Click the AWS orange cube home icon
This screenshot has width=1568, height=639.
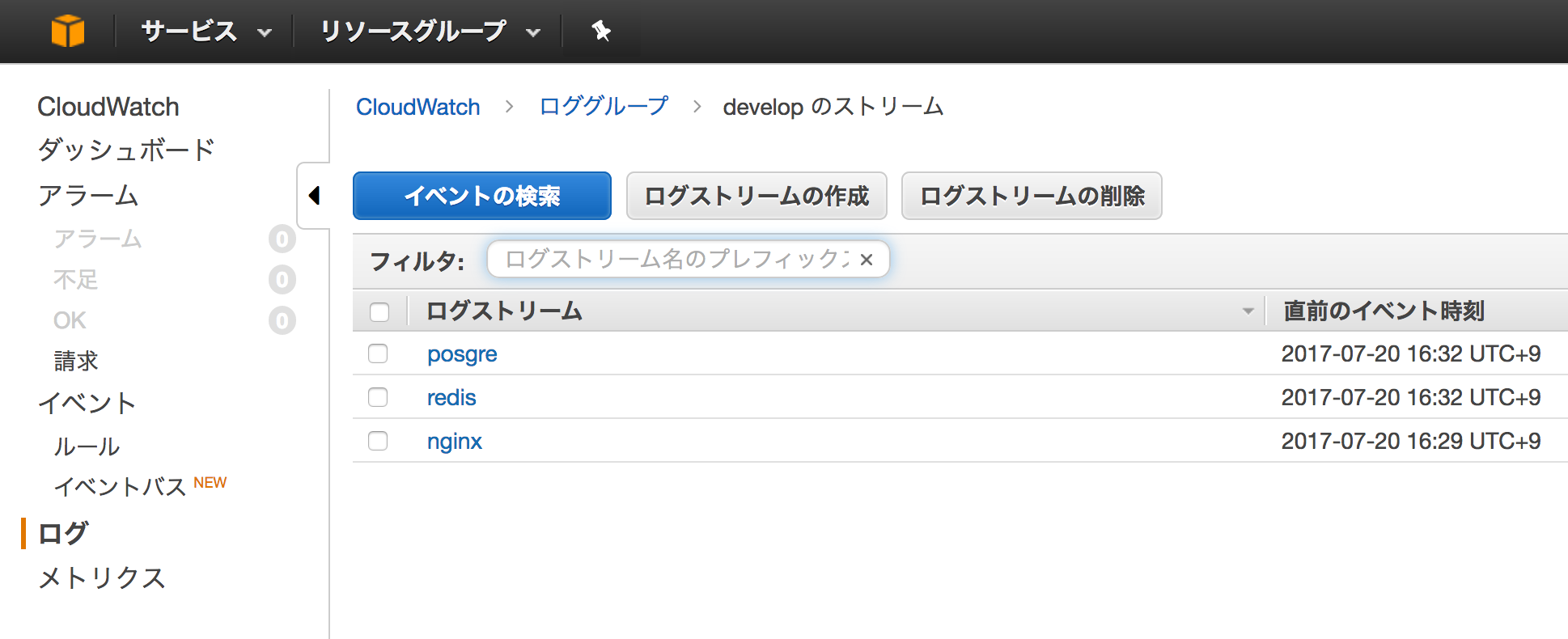(x=68, y=32)
